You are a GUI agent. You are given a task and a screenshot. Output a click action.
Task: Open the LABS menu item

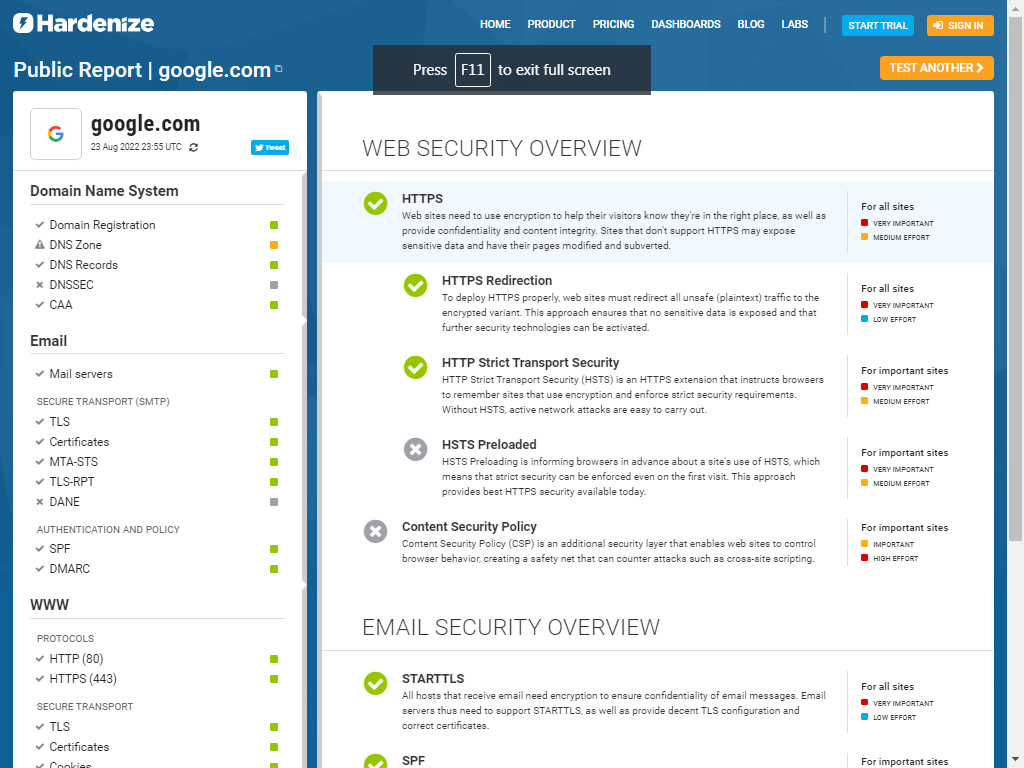tap(795, 24)
